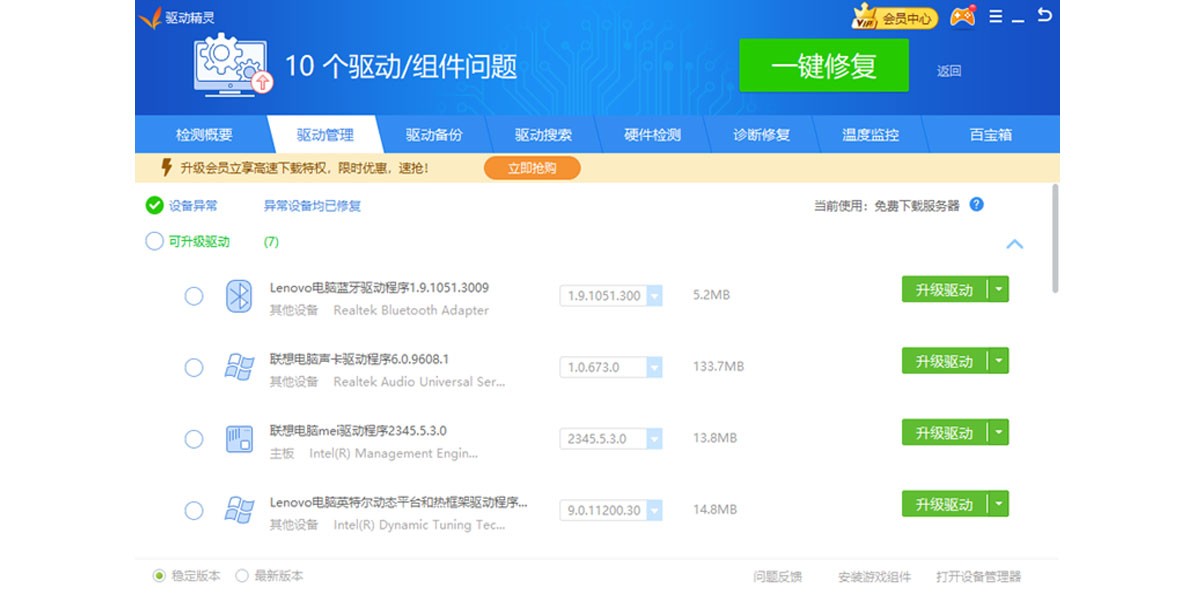Open version dropdown showing 2345.5.3.0
This screenshot has width=1200, height=600.
tap(654, 439)
